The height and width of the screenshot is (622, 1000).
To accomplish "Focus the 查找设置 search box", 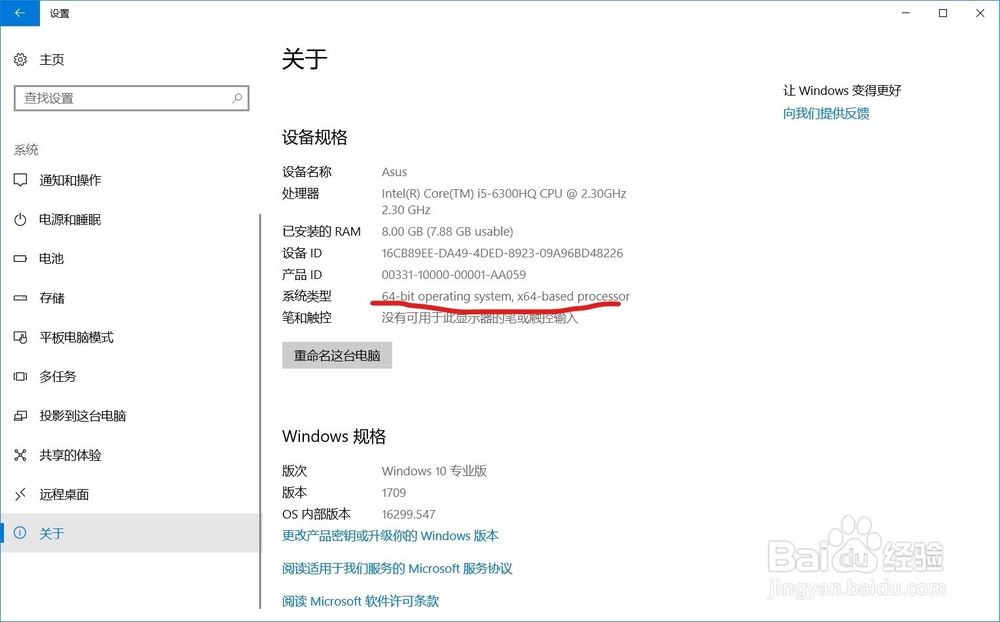I will click(131, 98).
